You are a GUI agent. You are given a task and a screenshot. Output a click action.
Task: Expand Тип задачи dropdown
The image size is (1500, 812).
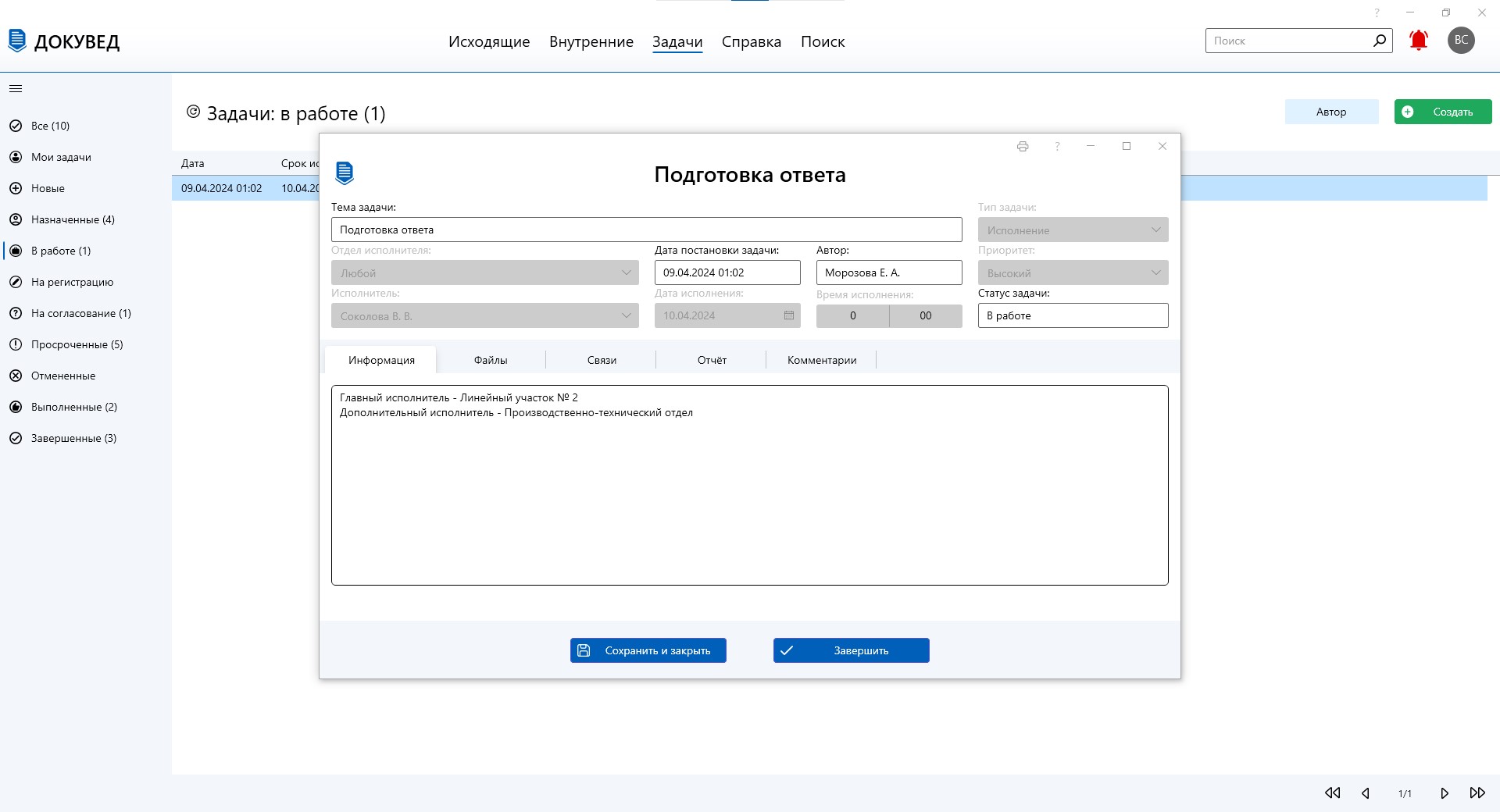1073,230
